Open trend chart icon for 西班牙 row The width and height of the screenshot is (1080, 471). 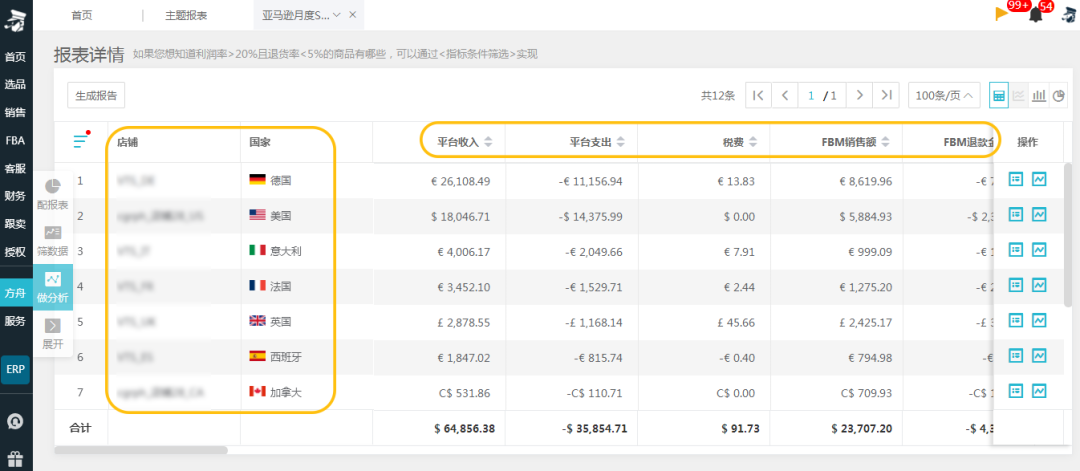(x=1039, y=355)
